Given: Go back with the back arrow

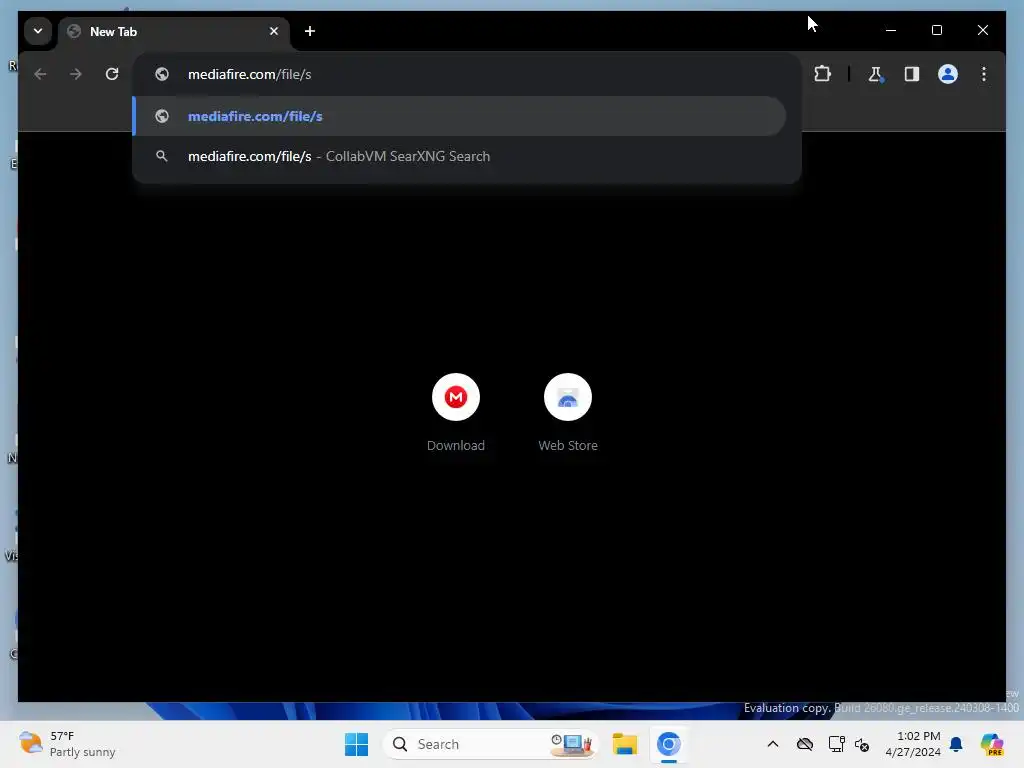Looking at the screenshot, I should [x=40, y=74].
